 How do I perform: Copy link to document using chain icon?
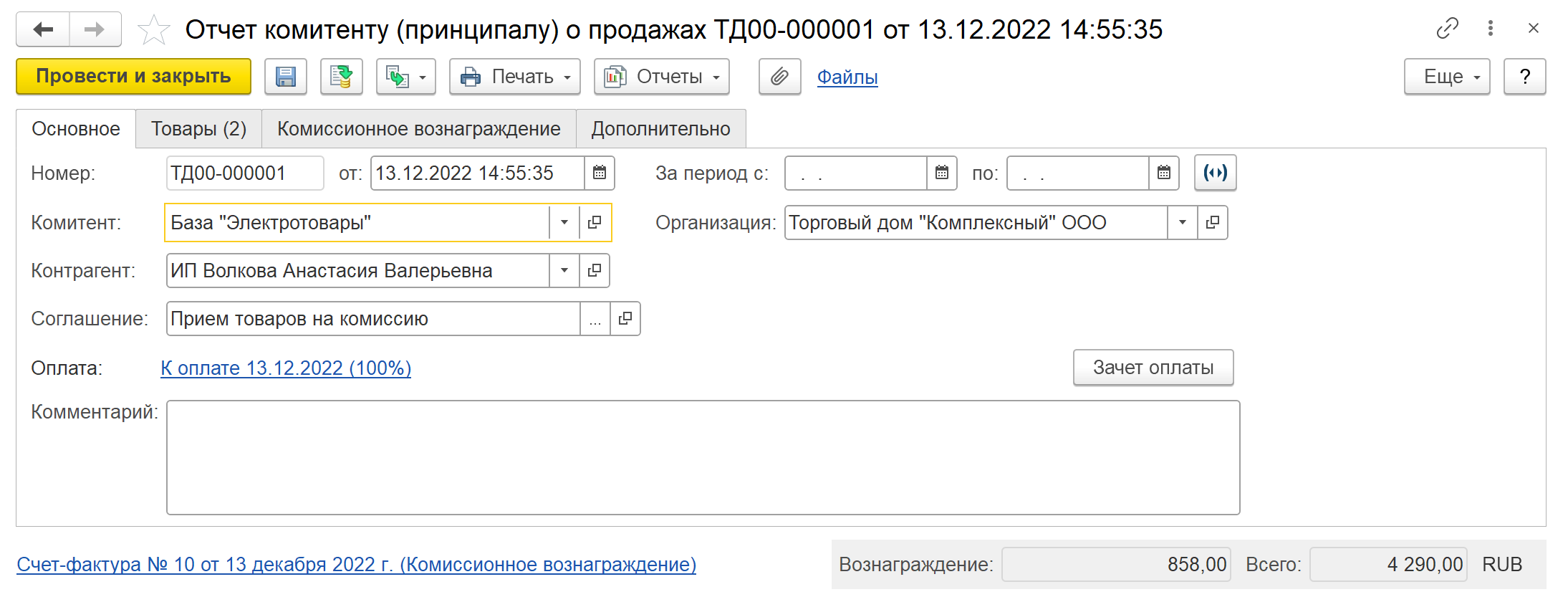[x=1447, y=29]
